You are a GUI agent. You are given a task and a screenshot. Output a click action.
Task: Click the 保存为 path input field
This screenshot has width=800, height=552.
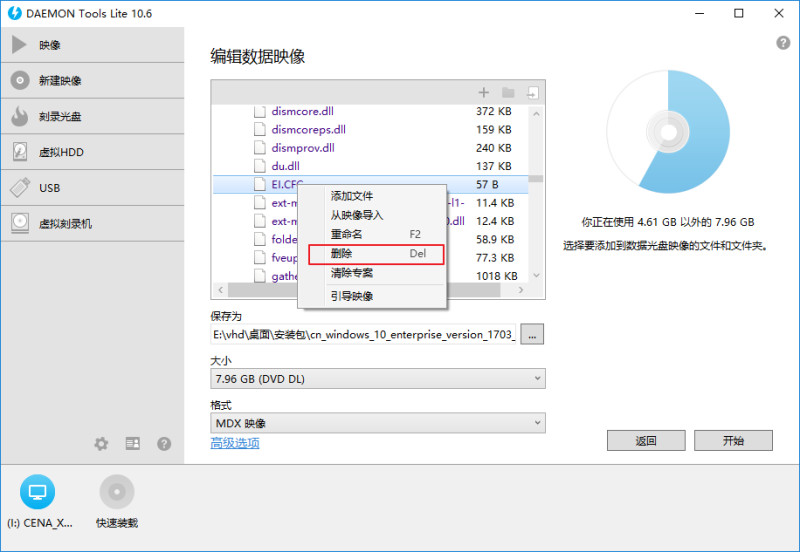point(363,335)
